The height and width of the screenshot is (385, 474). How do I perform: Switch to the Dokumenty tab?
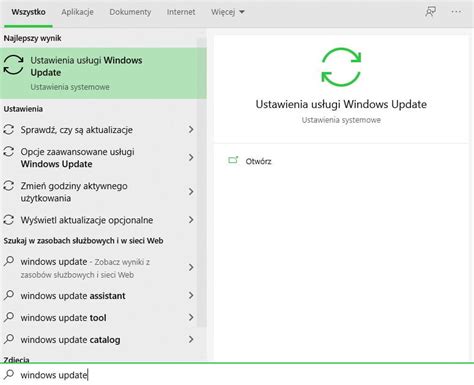point(130,12)
